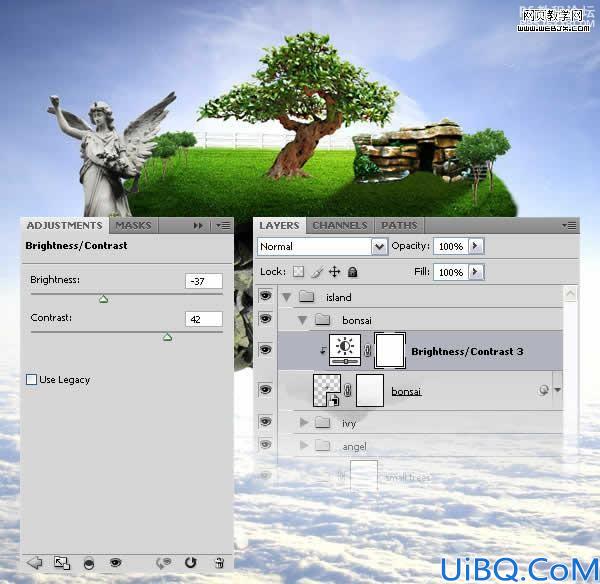Select the island group folder icon
The image size is (600, 584).
pyautogui.click(x=307, y=296)
